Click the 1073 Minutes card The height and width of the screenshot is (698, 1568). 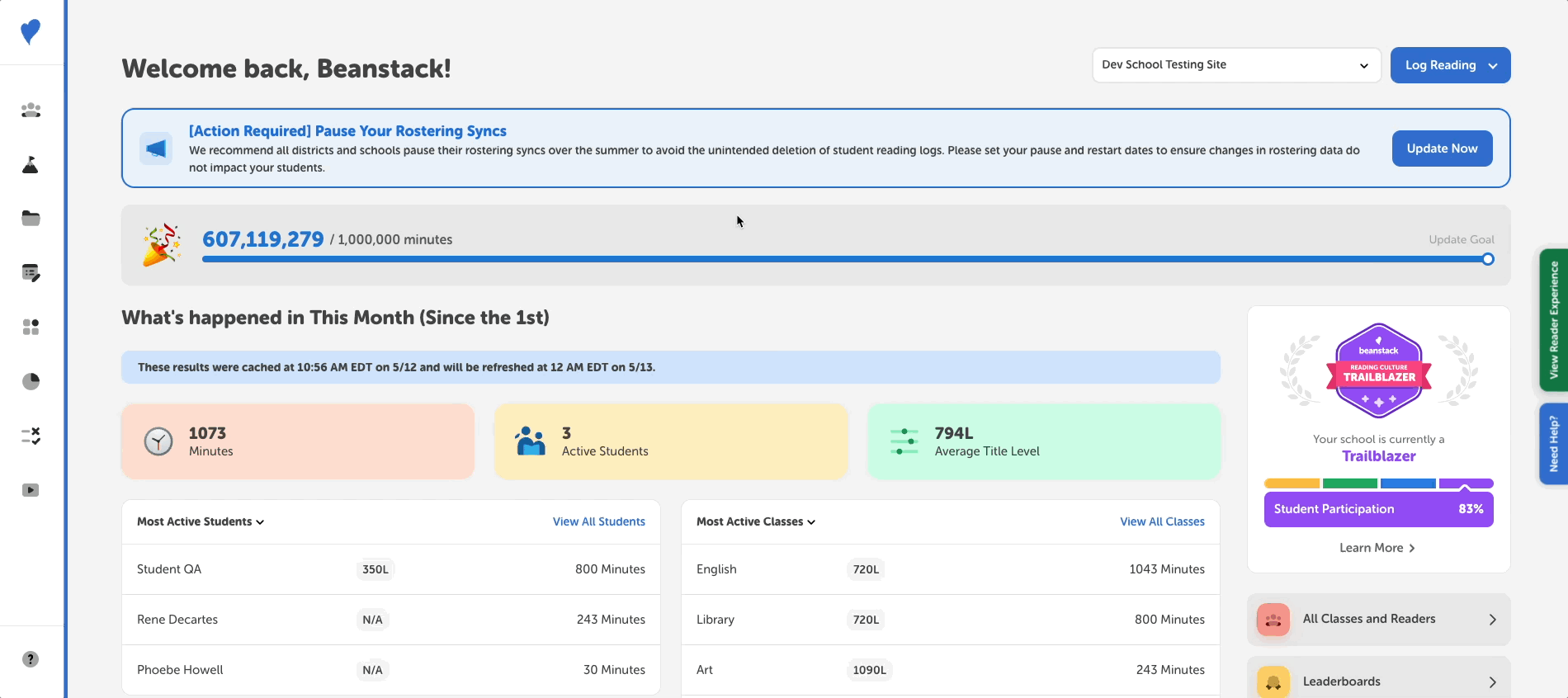point(298,441)
